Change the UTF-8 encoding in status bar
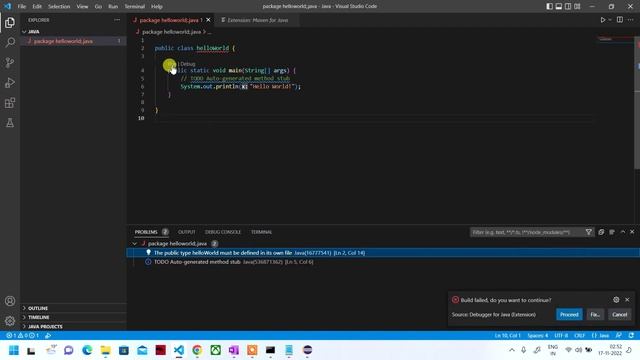640x360 pixels. (561, 336)
